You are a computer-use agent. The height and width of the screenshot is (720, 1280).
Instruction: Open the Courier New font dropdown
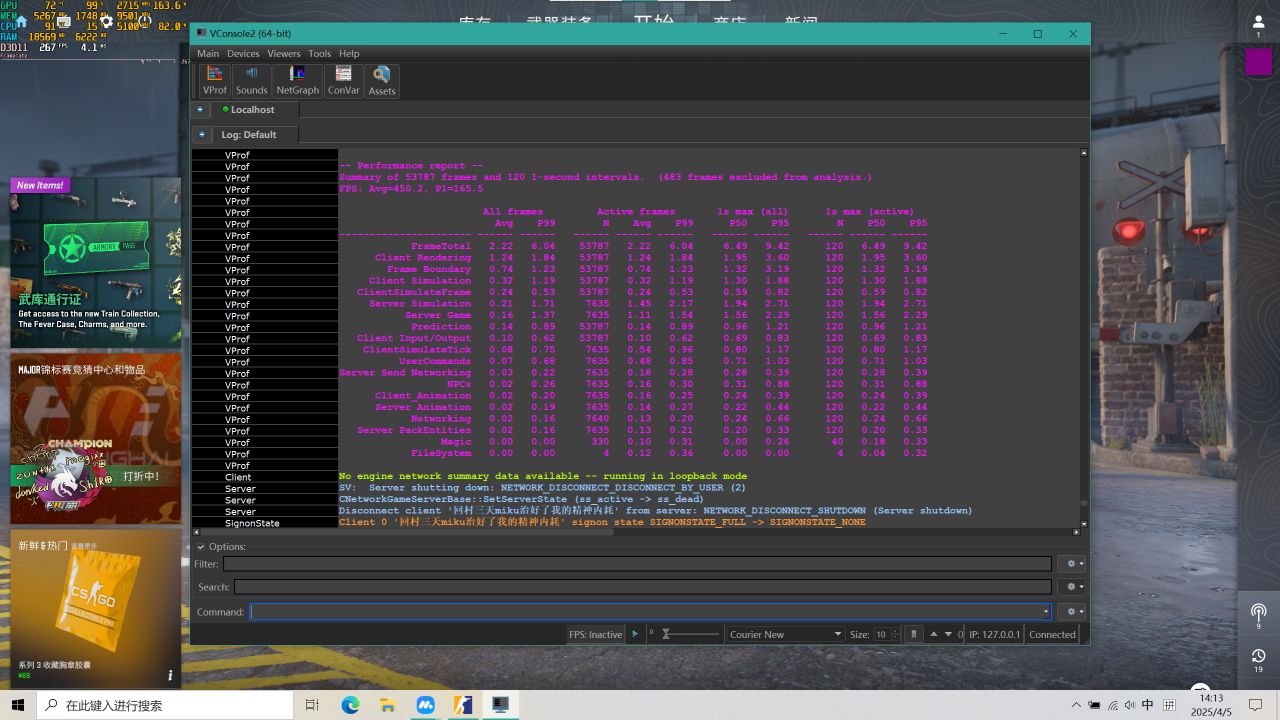coord(785,634)
